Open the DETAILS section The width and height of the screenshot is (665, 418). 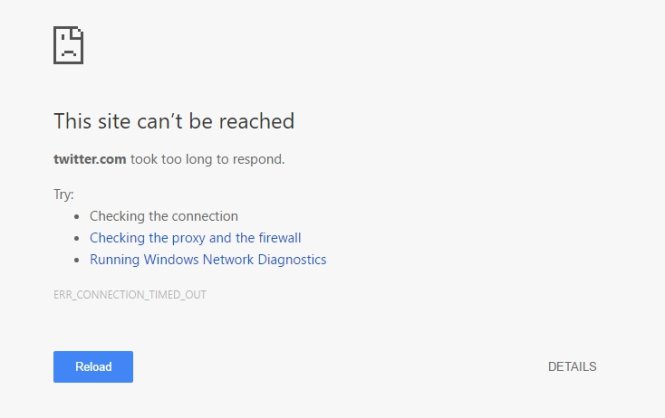(572, 367)
